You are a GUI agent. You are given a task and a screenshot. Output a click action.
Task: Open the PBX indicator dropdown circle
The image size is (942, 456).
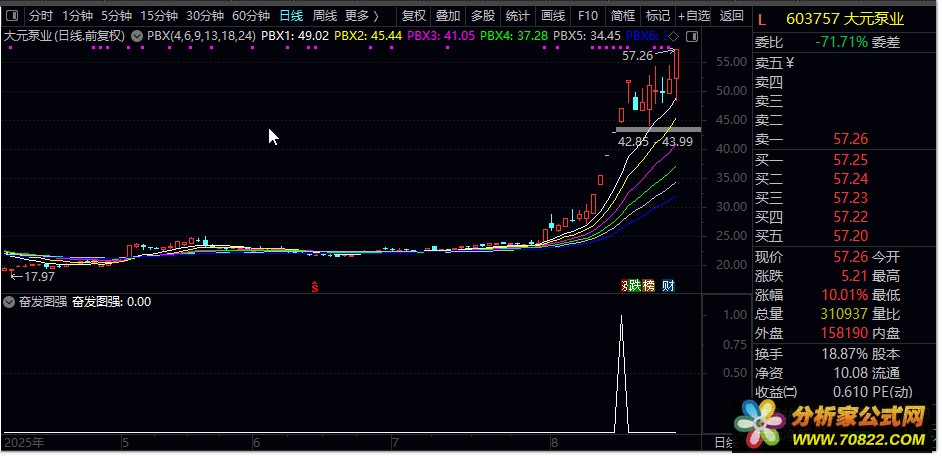(137, 36)
